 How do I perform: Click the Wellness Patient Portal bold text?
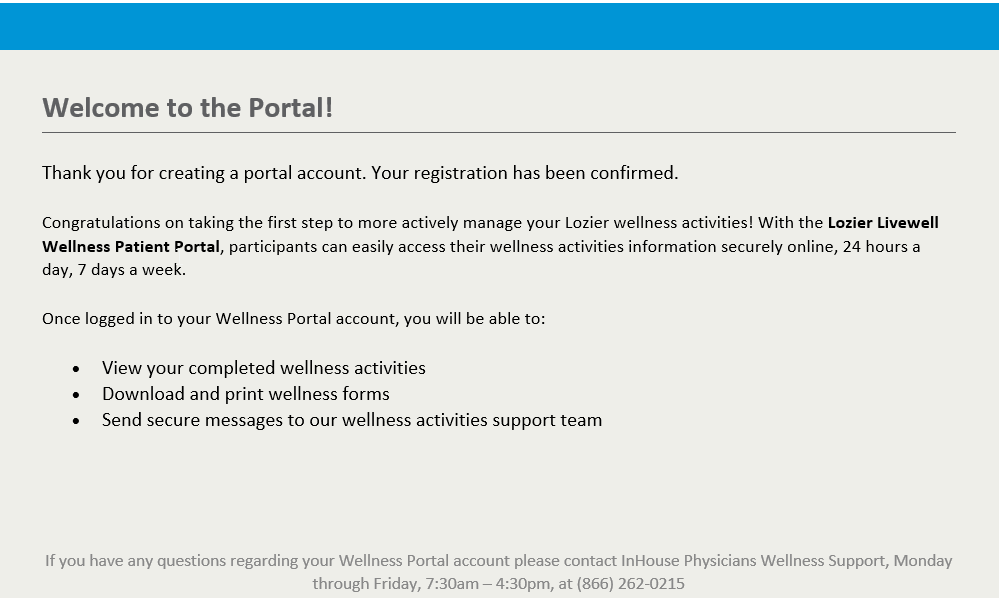[131, 247]
